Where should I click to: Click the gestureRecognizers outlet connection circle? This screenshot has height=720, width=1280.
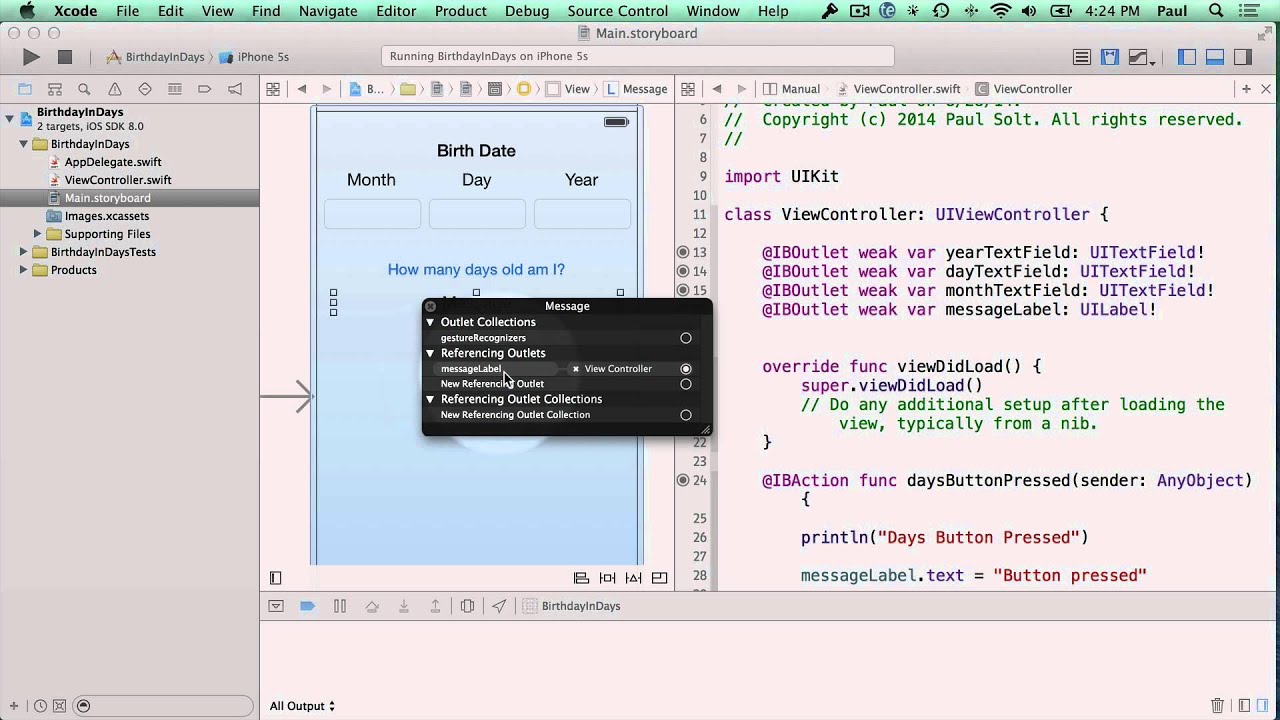click(686, 338)
